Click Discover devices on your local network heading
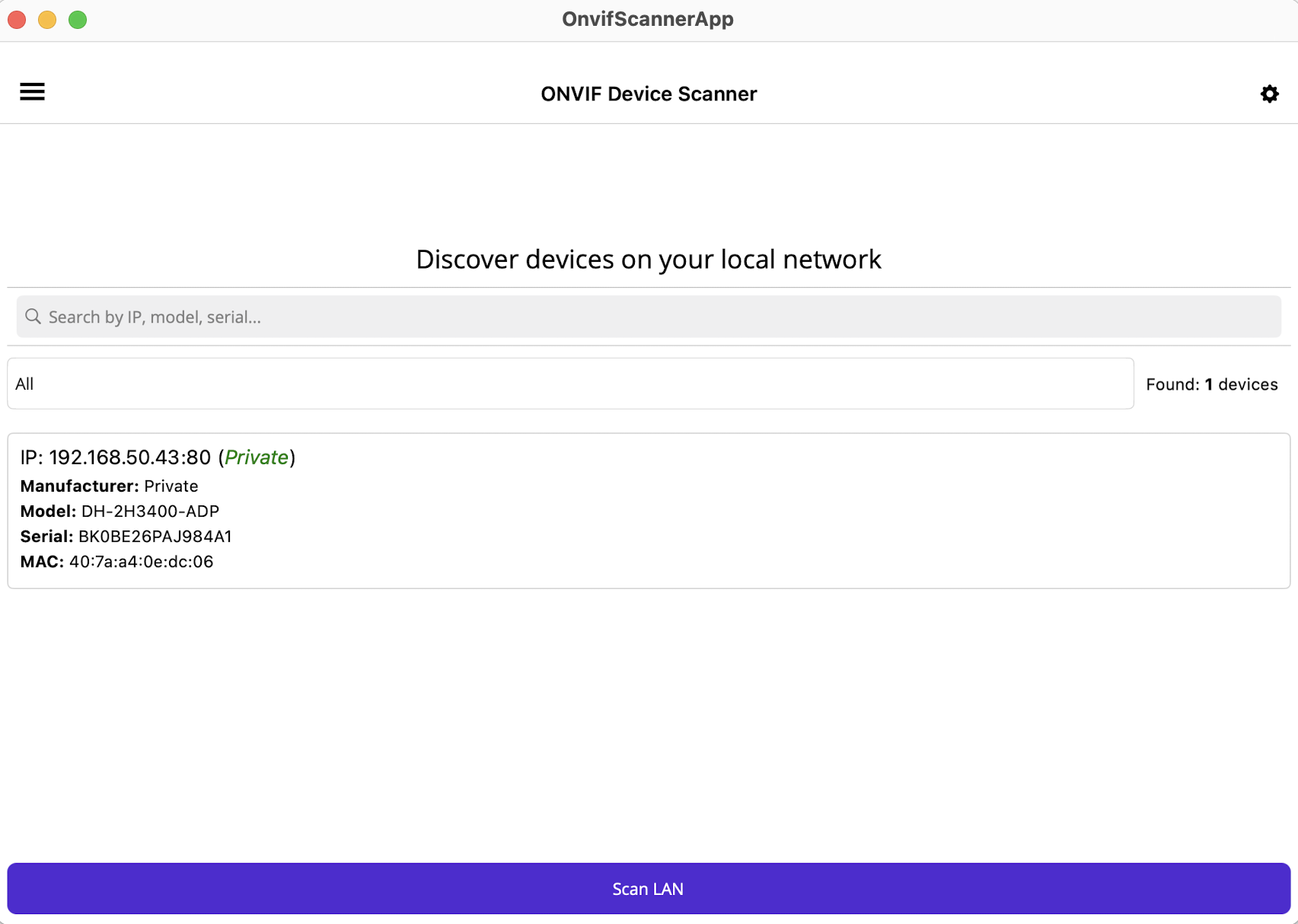Viewport: 1298px width, 924px height. coord(649,260)
